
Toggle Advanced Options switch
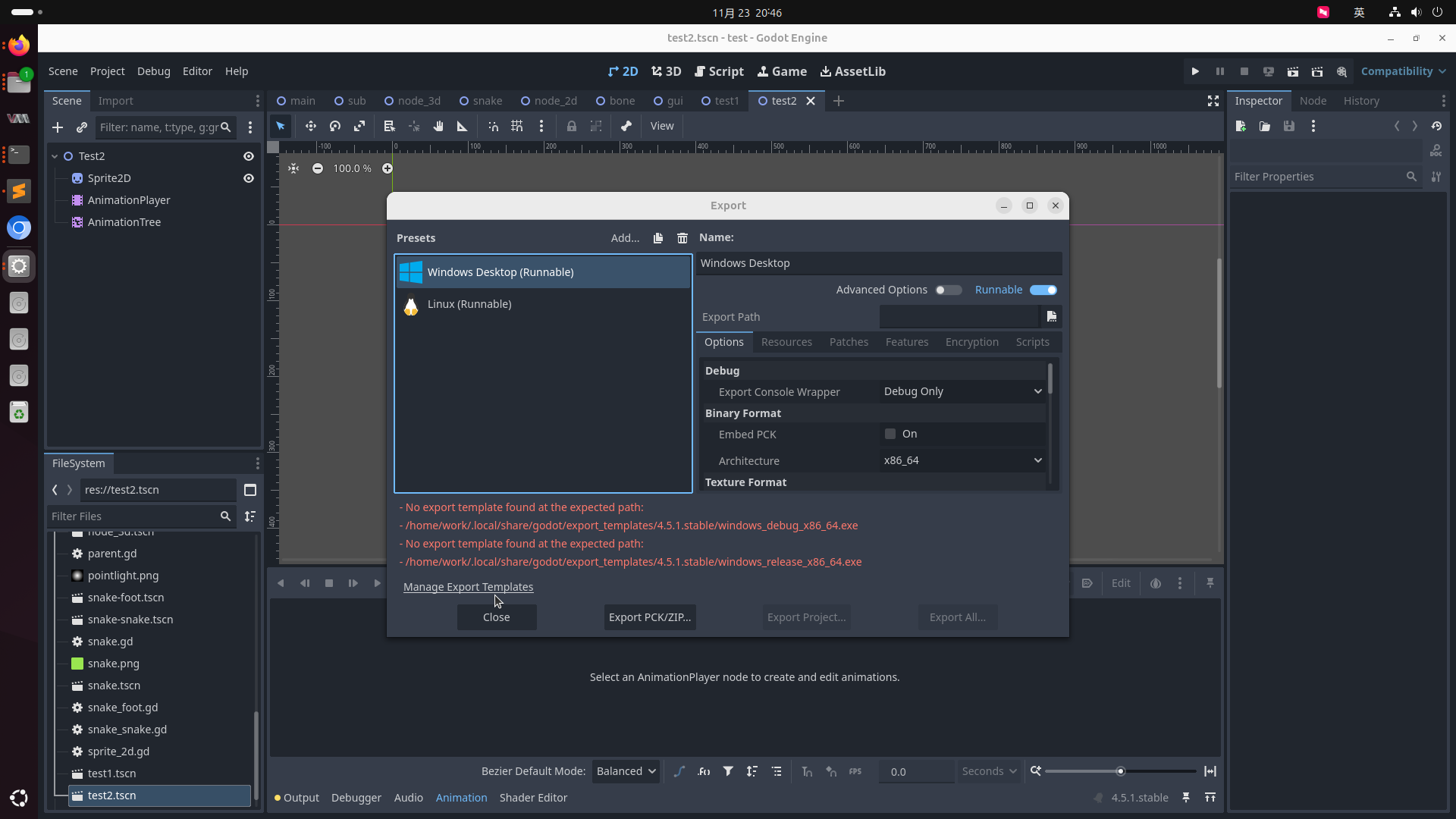pos(948,290)
